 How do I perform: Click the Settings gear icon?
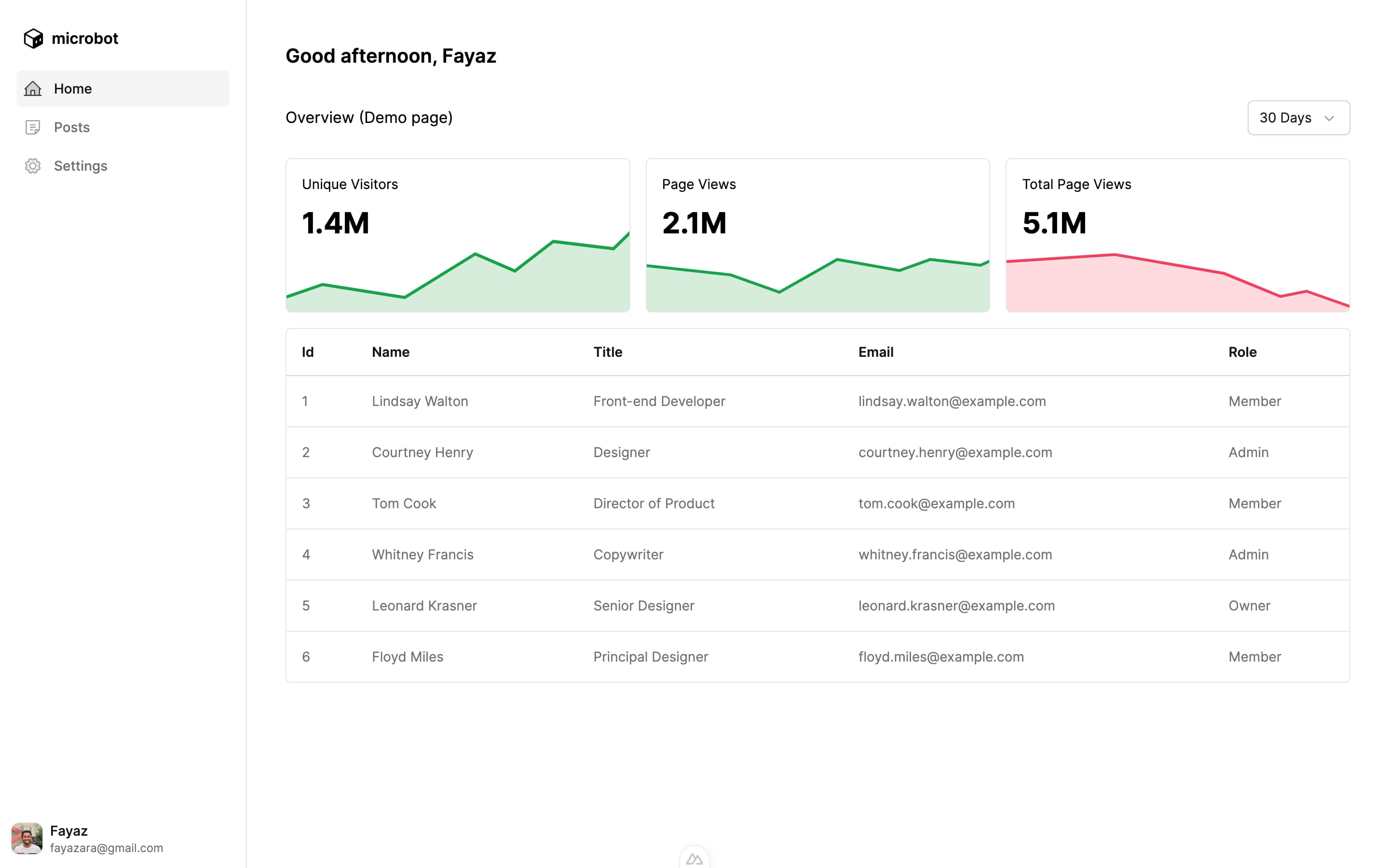pyautogui.click(x=33, y=166)
